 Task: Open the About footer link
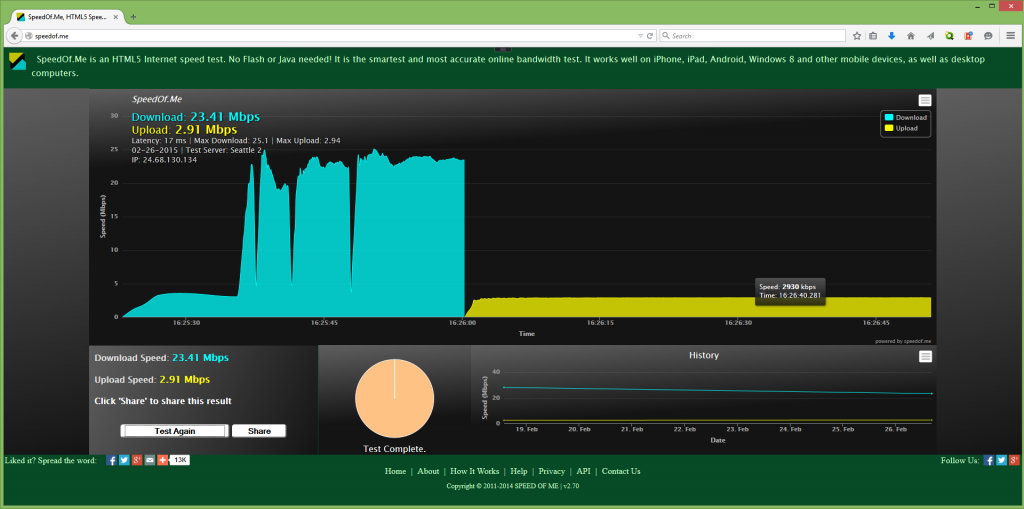point(428,471)
